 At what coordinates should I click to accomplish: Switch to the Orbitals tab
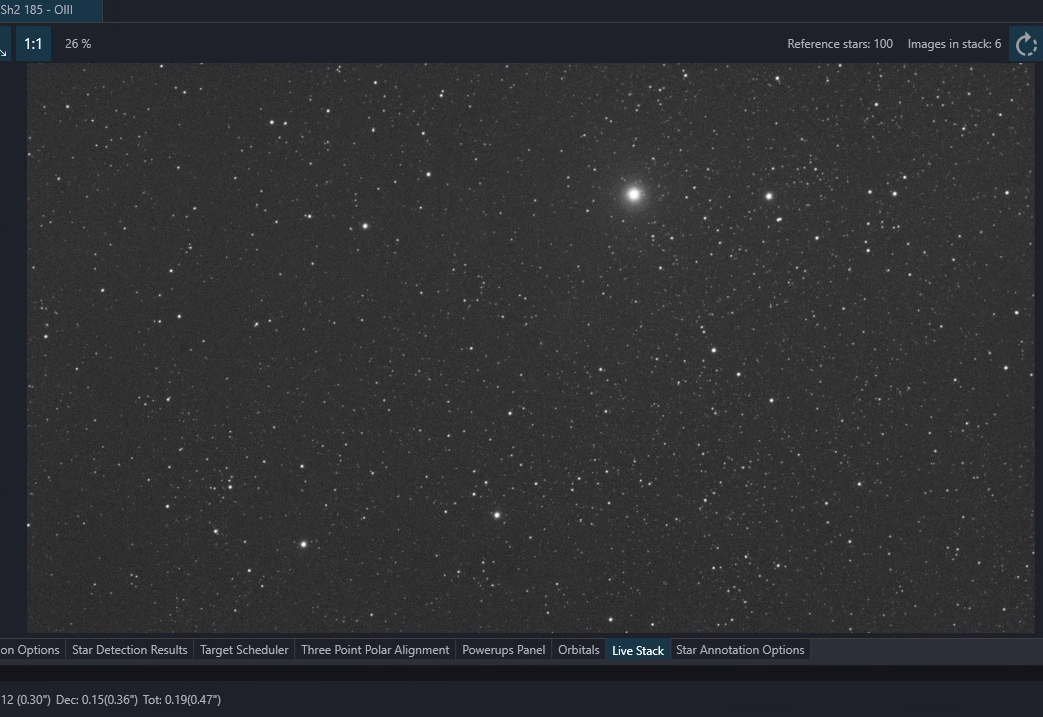pos(579,650)
